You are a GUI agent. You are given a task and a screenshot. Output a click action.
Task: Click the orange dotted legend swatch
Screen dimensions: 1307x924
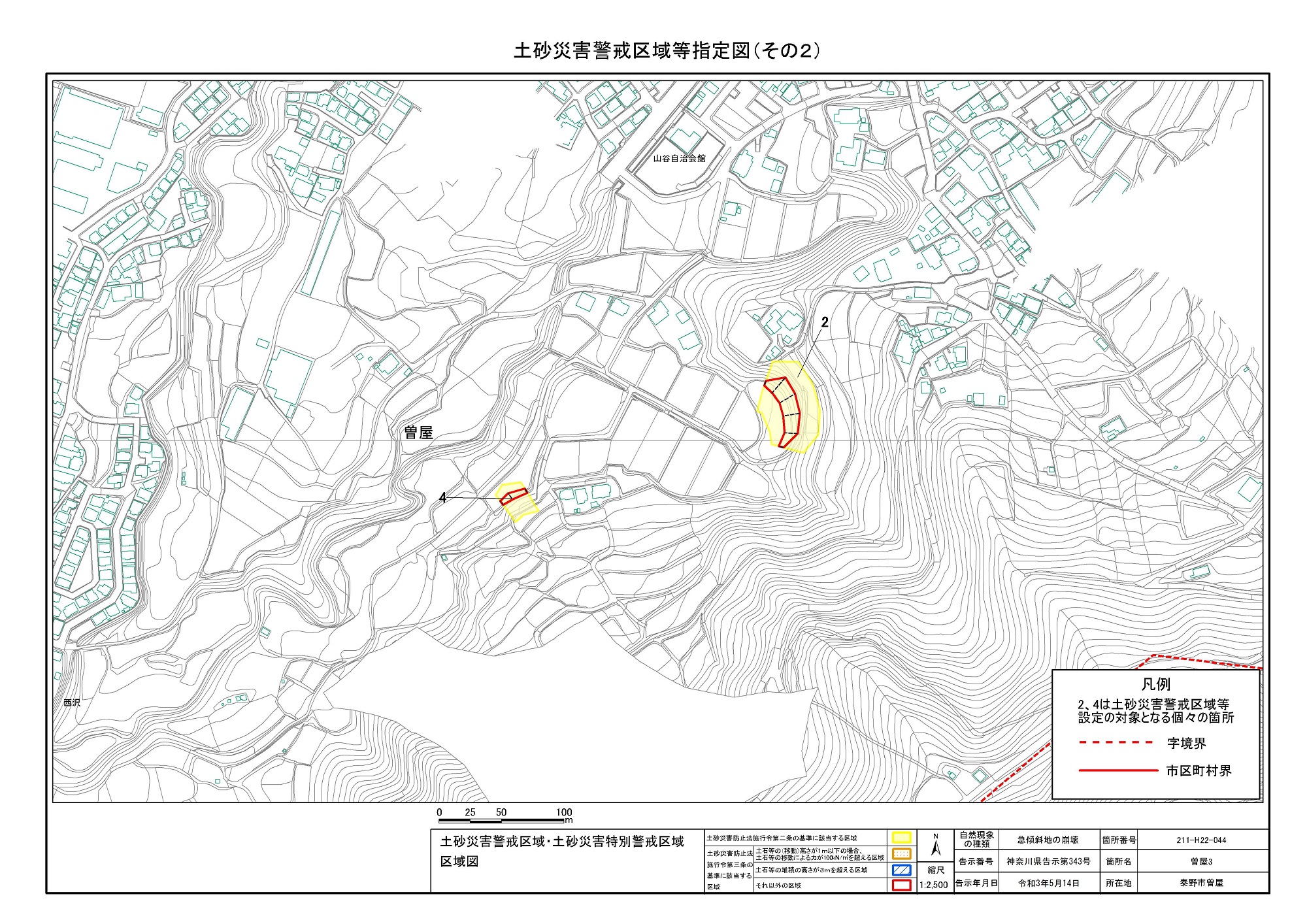901,853
